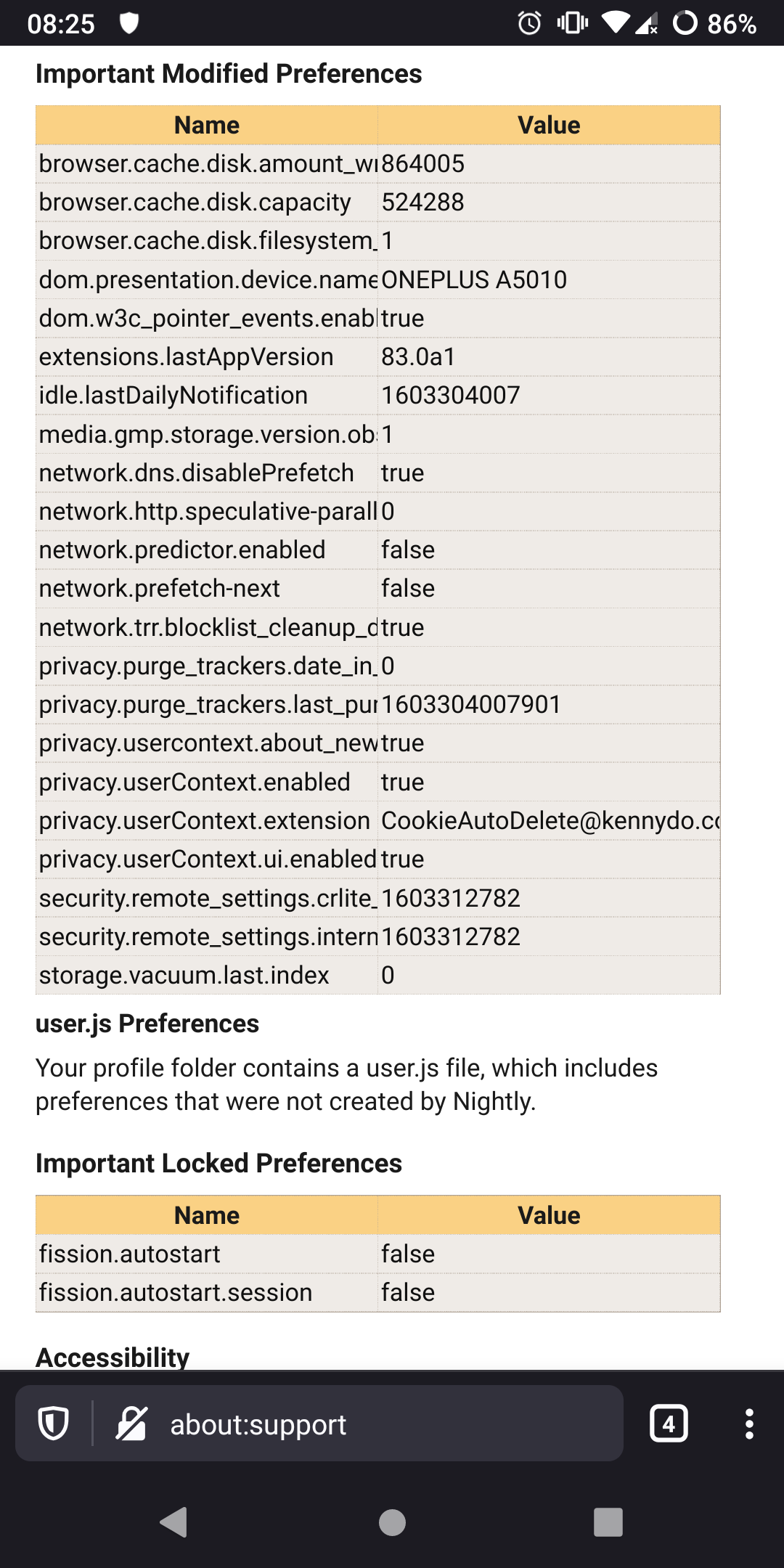Tap the battery indicator showing 86%
Viewport: 784px width, 1568px height.
728,24
